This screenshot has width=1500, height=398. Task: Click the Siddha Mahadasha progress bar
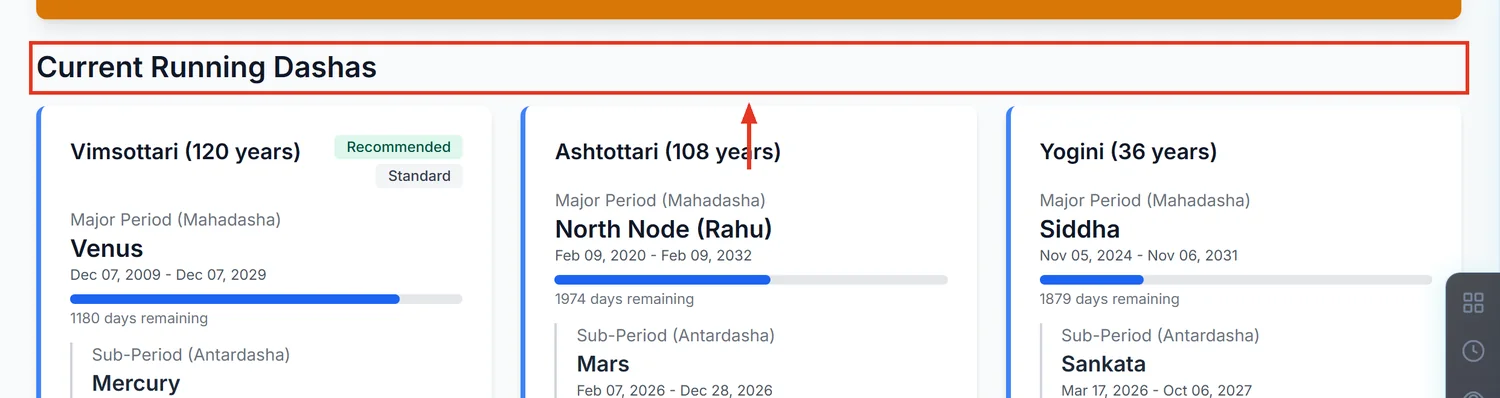[1236, 280]
